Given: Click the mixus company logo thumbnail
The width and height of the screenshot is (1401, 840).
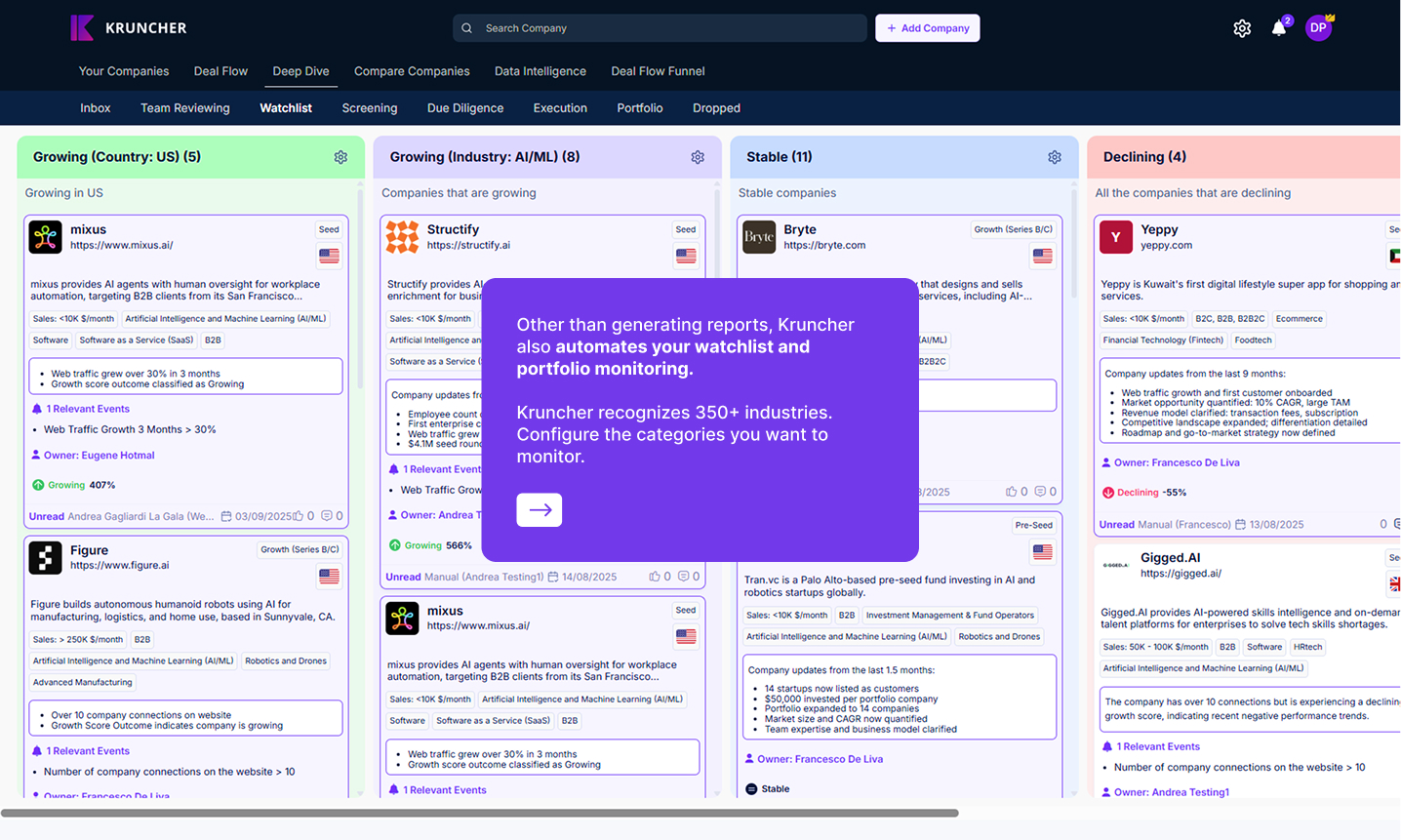Looking at the screenshot, I should click(46, 237).
